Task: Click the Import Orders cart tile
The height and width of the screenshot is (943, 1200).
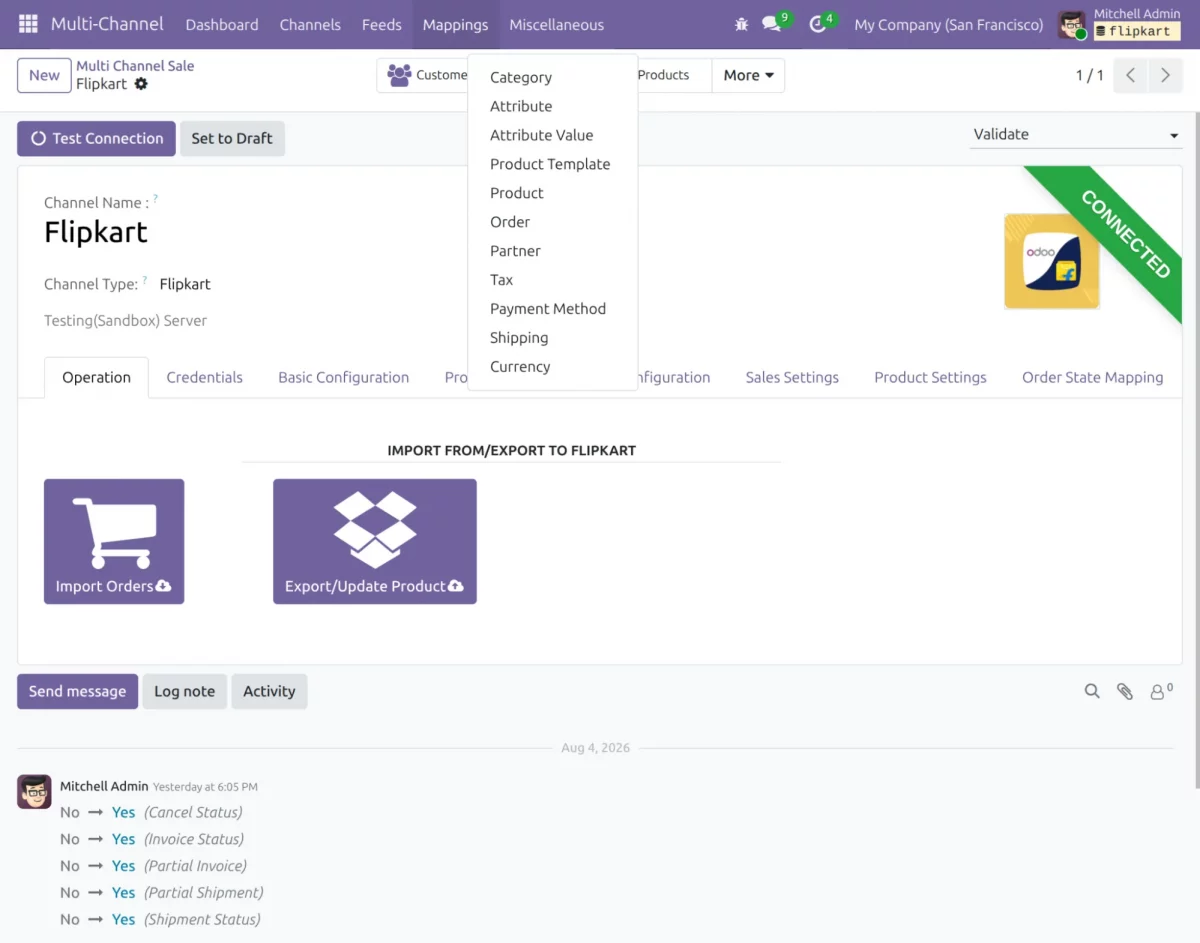Action: (114, 541)
